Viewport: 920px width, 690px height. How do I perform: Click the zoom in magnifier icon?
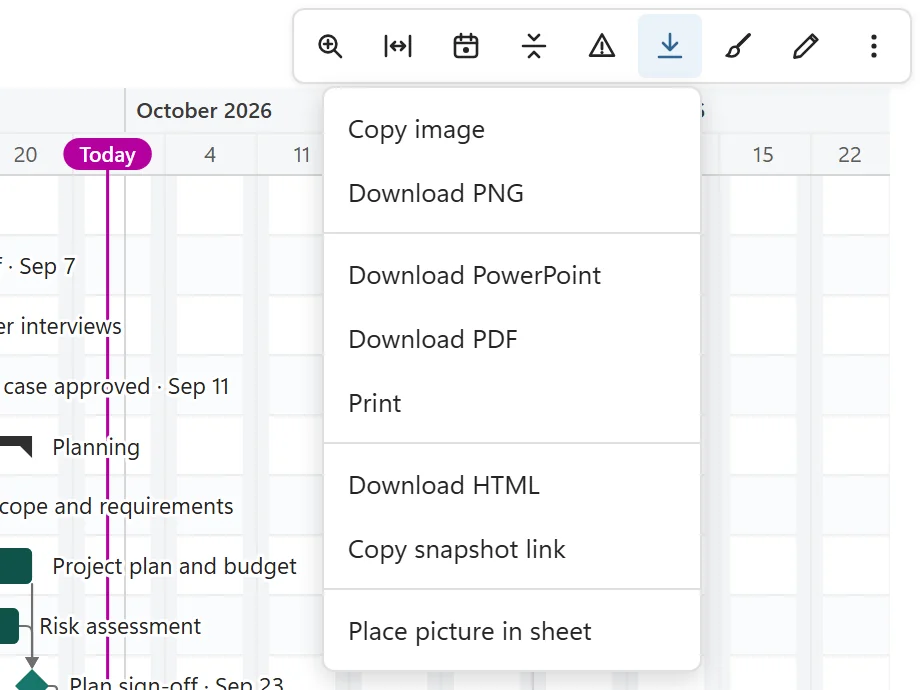click(330, 46)
